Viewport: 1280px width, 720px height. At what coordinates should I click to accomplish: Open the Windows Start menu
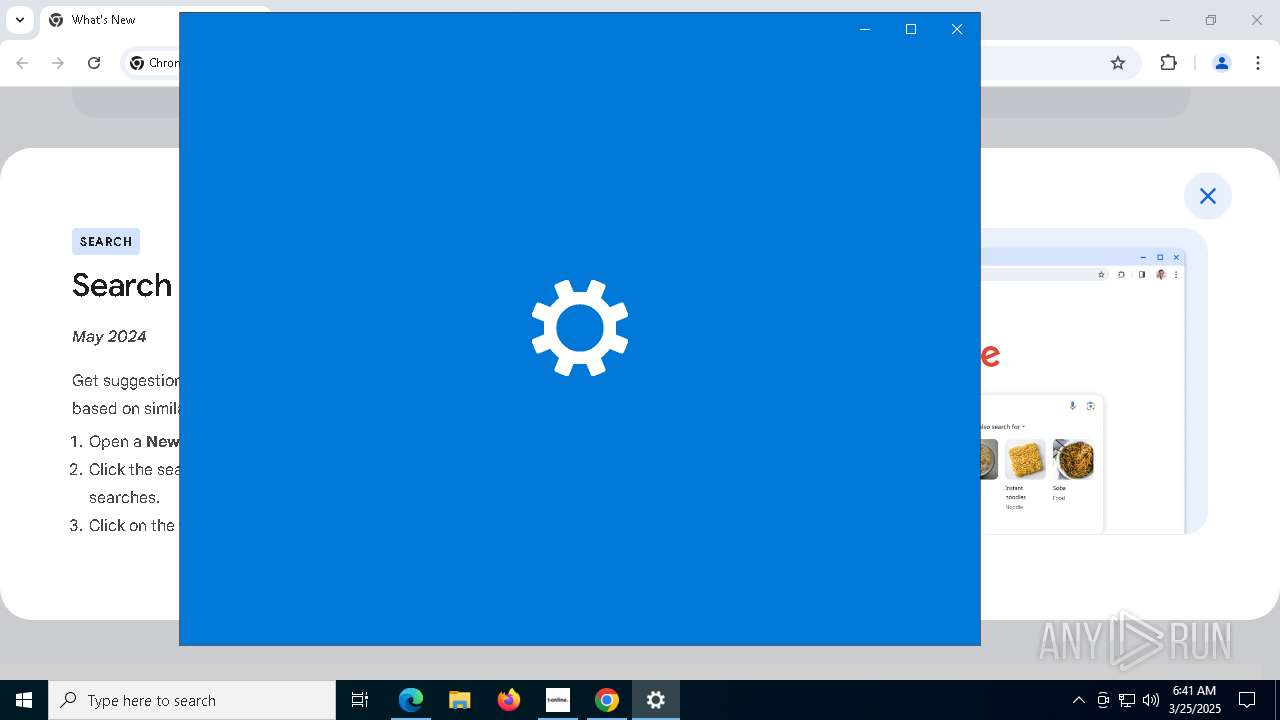pyautogui.click(x=24, y=700)
